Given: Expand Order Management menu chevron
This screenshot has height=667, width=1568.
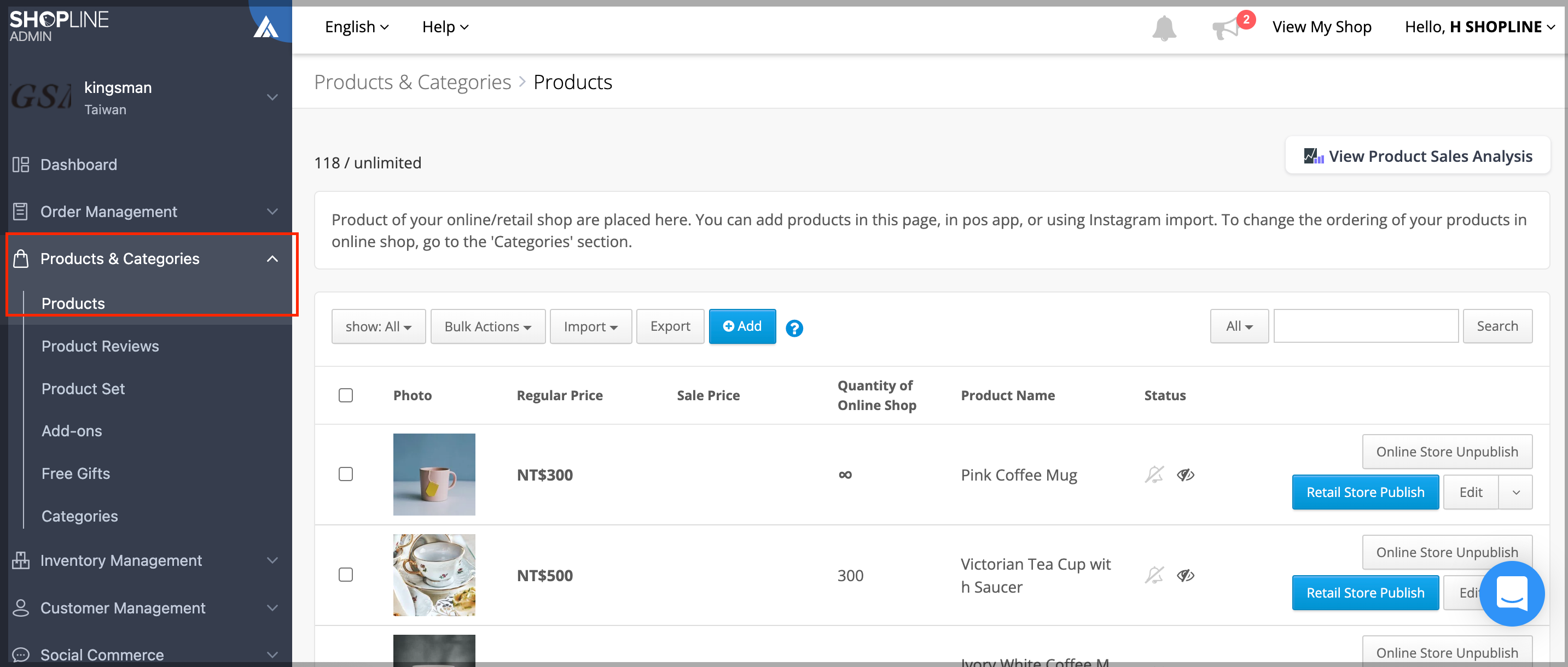Looking at the screenshot, I should coord(272,212).
